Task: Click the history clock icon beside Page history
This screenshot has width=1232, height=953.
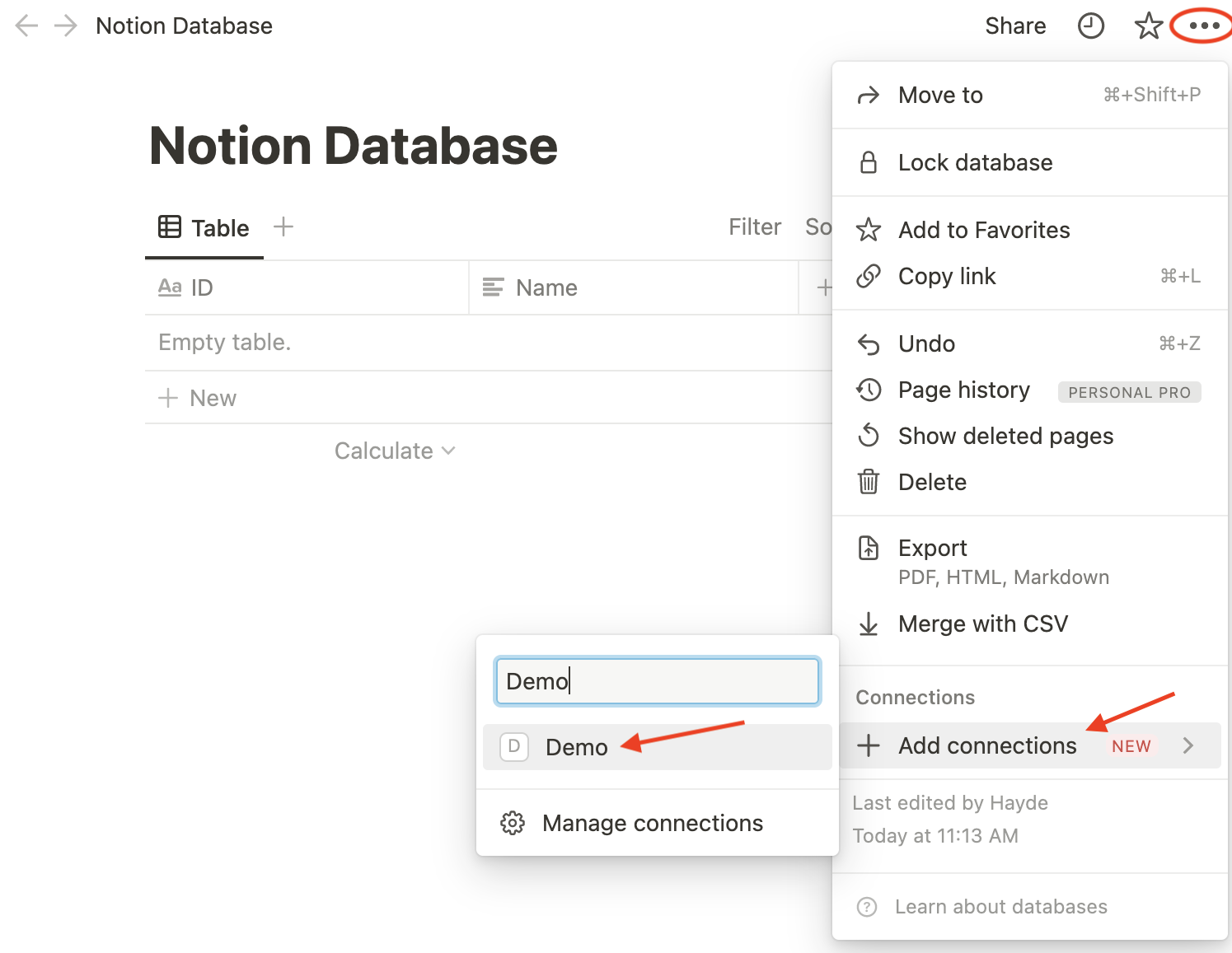Action: (x=869, y=390)
